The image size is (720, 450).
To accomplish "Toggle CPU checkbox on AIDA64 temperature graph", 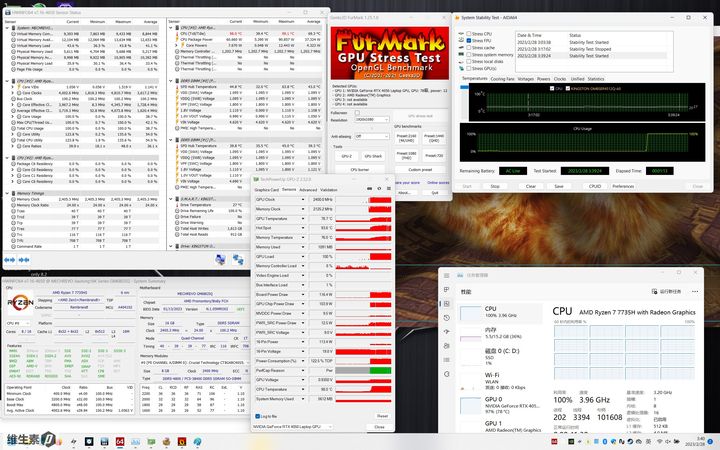I will tap(552, 89).
